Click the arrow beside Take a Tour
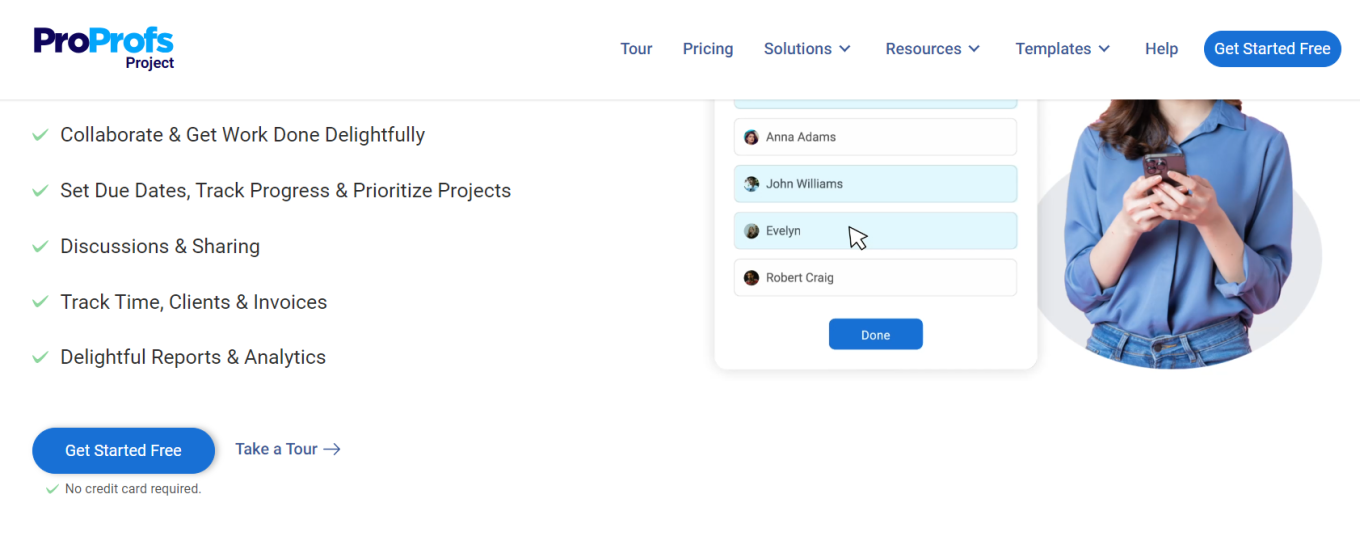 click(332, 450)
